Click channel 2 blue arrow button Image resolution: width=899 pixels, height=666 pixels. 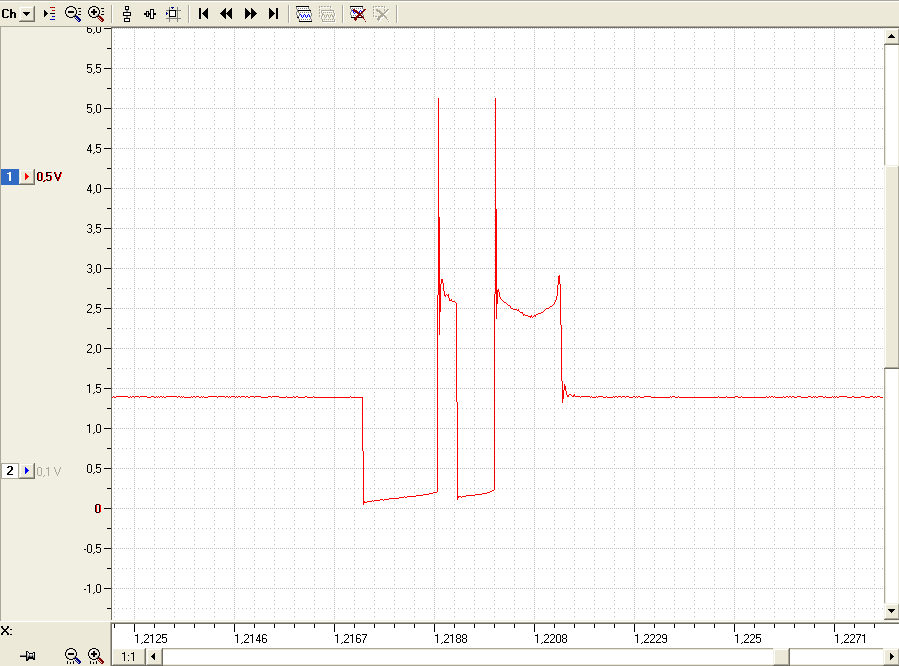(27, 471)
